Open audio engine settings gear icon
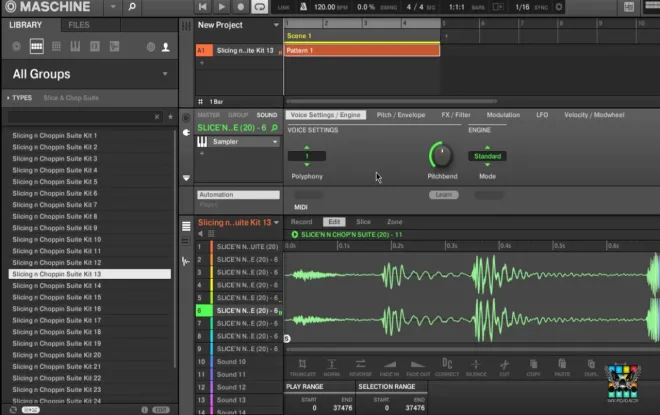660x415 pixels. tap(559, 7)
